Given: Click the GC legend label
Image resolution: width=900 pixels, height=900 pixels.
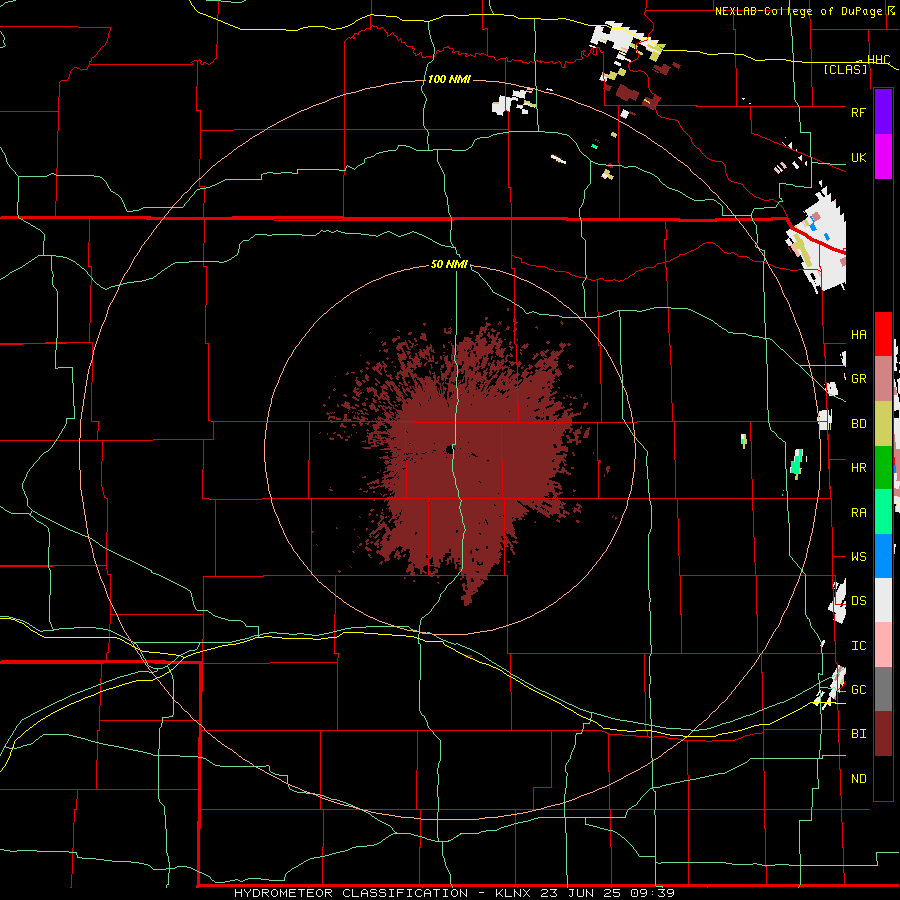Looking at the screenshot, I should click(858, 690).
